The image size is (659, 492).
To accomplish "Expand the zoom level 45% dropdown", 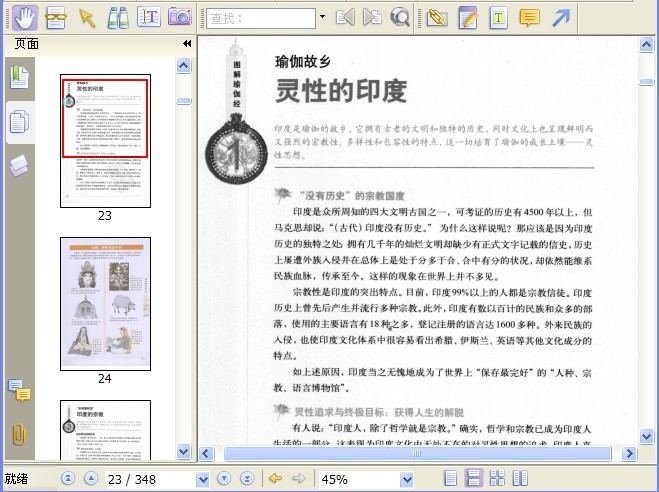I will point(407,479).
